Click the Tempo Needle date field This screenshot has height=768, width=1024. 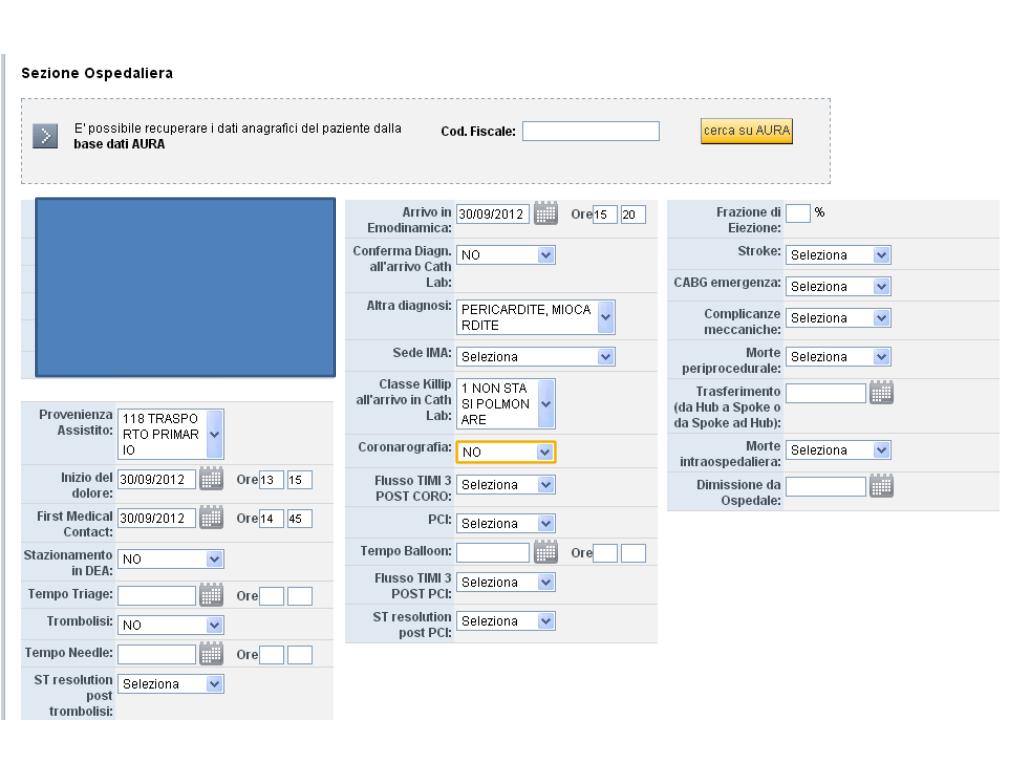pos(157,654)
